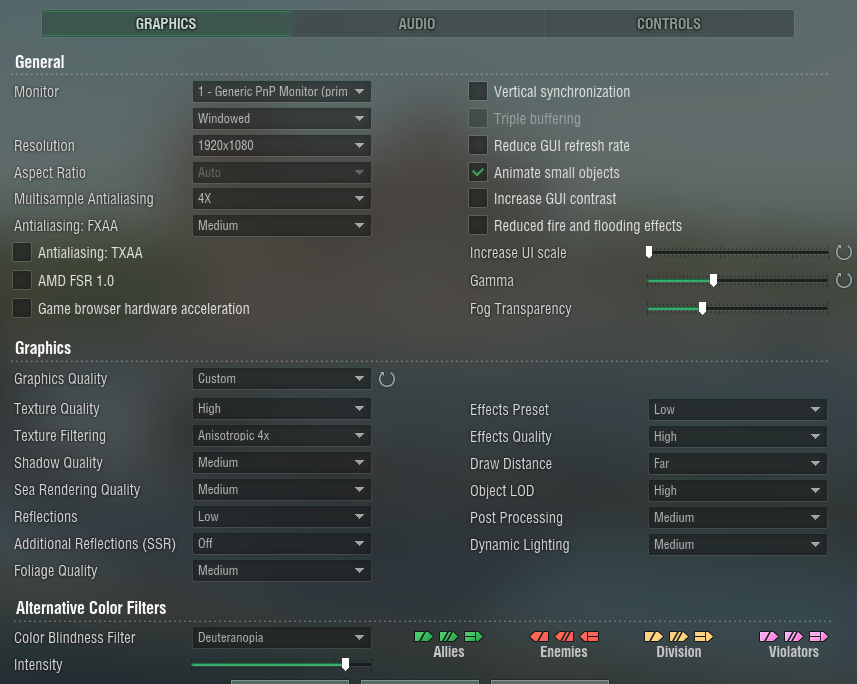Screen dimensions: 857x684
Task: Enable Antialiasing: TXAA option
Action: 22,253
